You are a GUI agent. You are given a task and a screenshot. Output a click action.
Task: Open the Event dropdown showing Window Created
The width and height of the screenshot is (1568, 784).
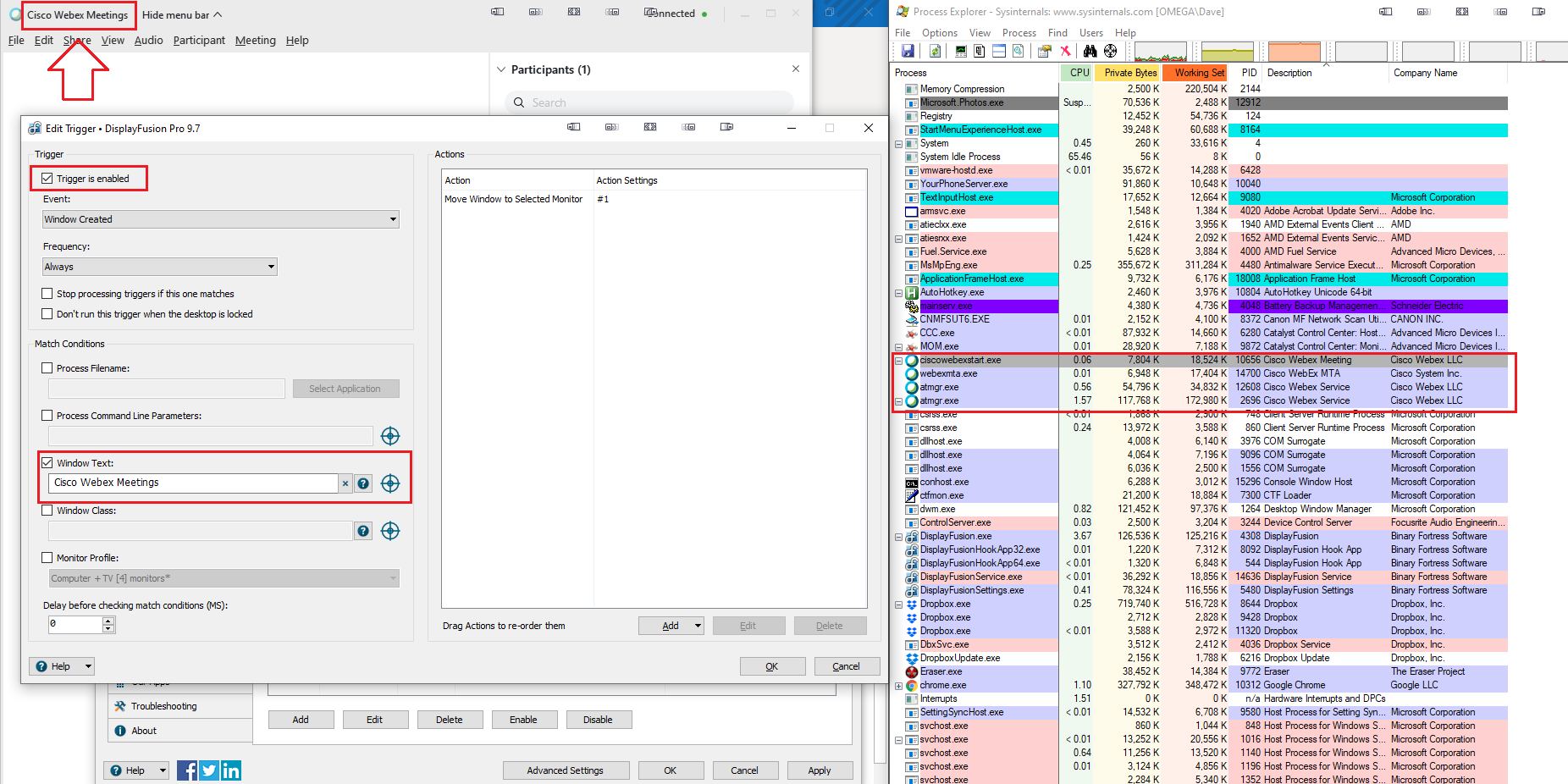pos(221,219)
